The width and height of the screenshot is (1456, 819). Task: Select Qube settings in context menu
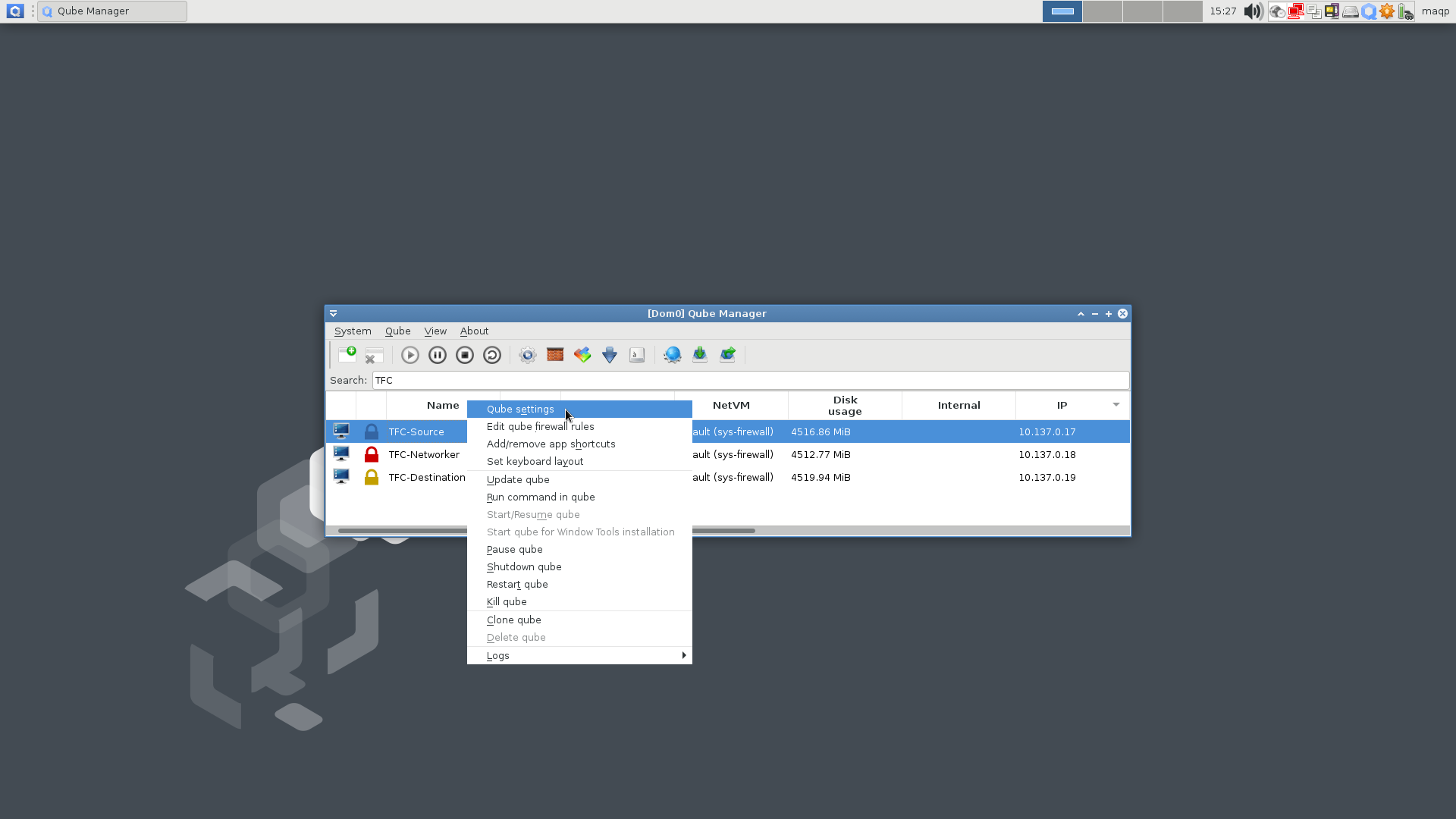520,409
